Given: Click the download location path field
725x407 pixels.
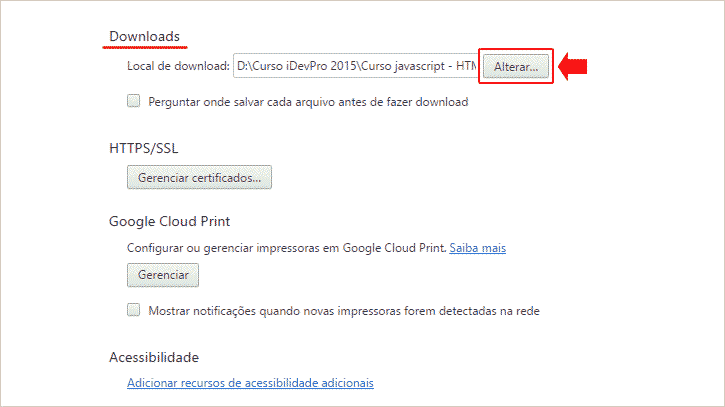Looking at the screenshot, I should 356,66.
